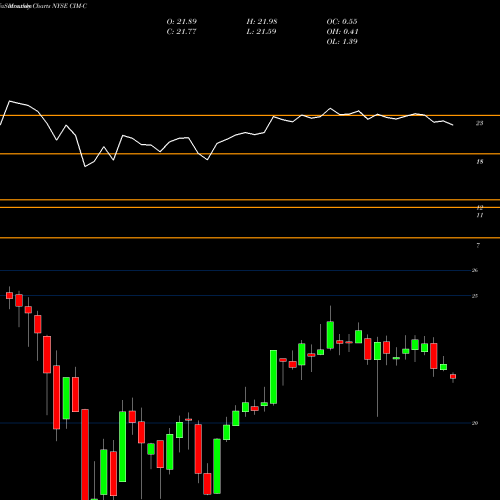
Task: Select the open price 'O: 21.89'
Action: 182,22
